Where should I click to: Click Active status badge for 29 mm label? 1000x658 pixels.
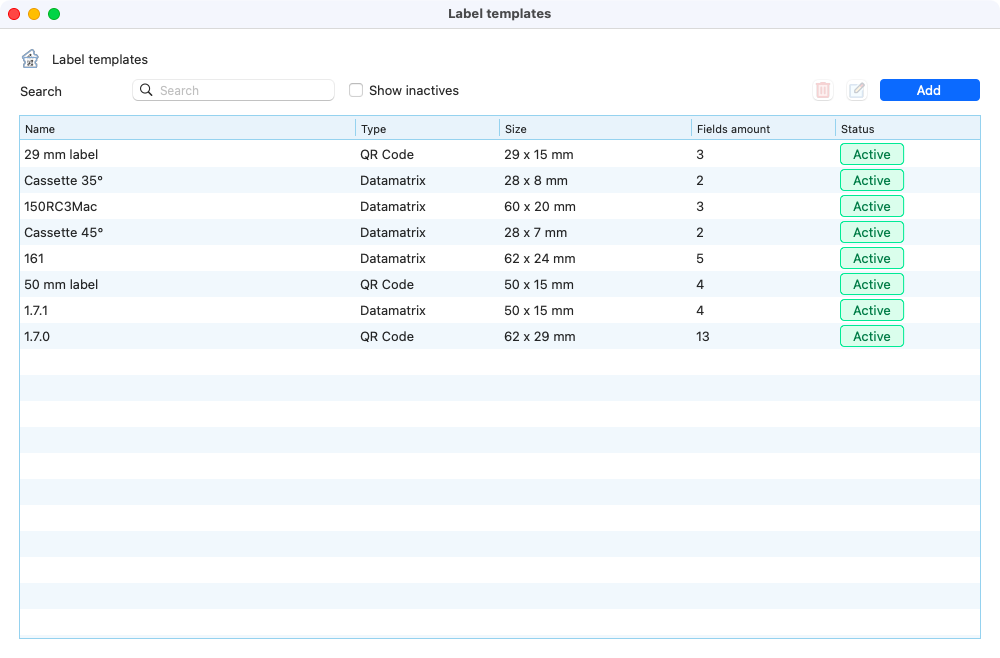click(872, 154)
